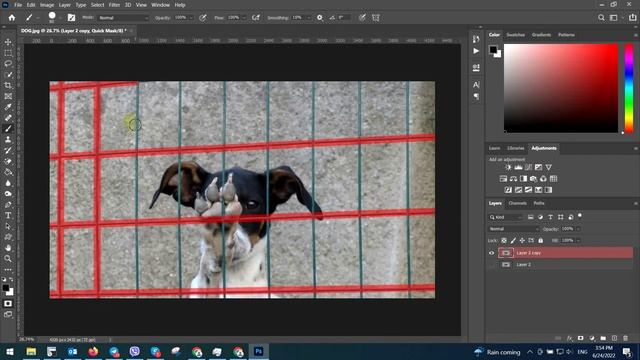Add a Brightness/Contrast adjustment

[x=508, y=167]
